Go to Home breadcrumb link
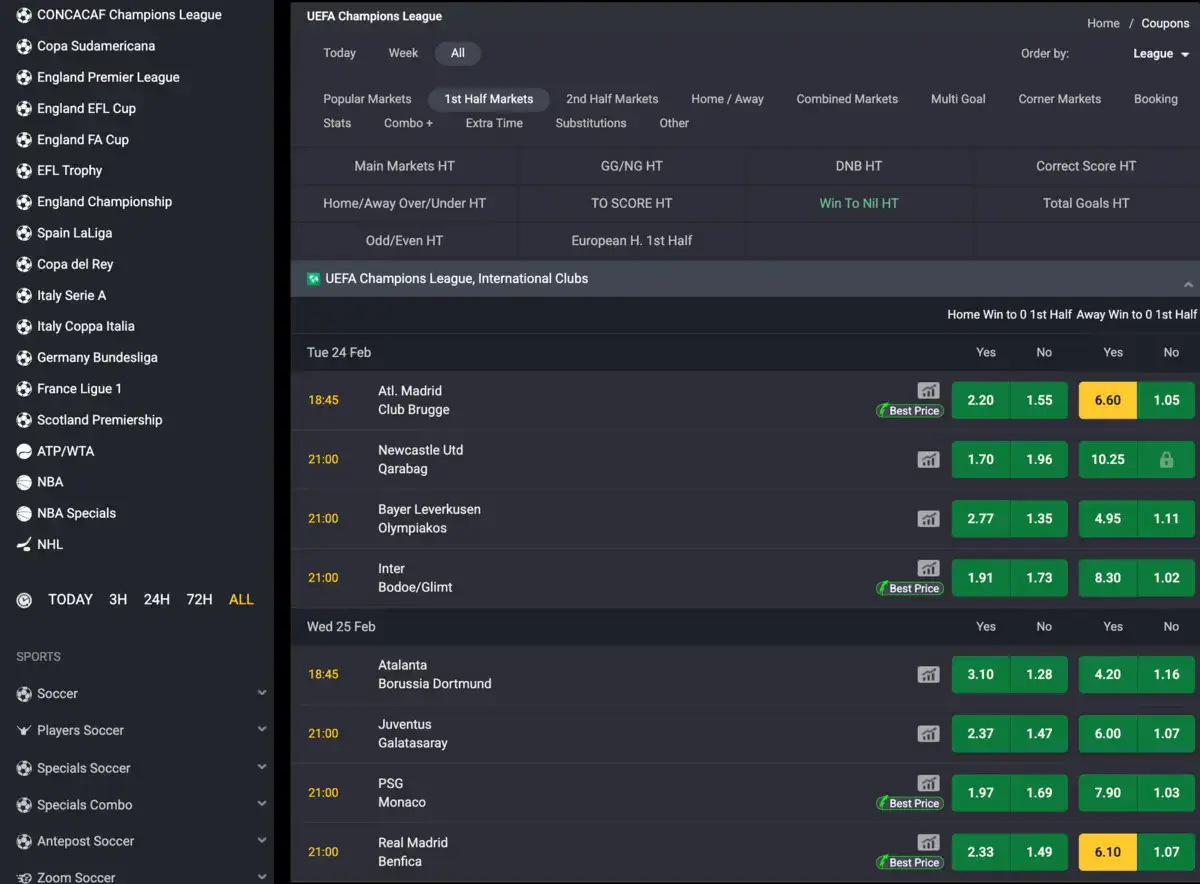1200x884 pixels. [x=1103, y=23]
